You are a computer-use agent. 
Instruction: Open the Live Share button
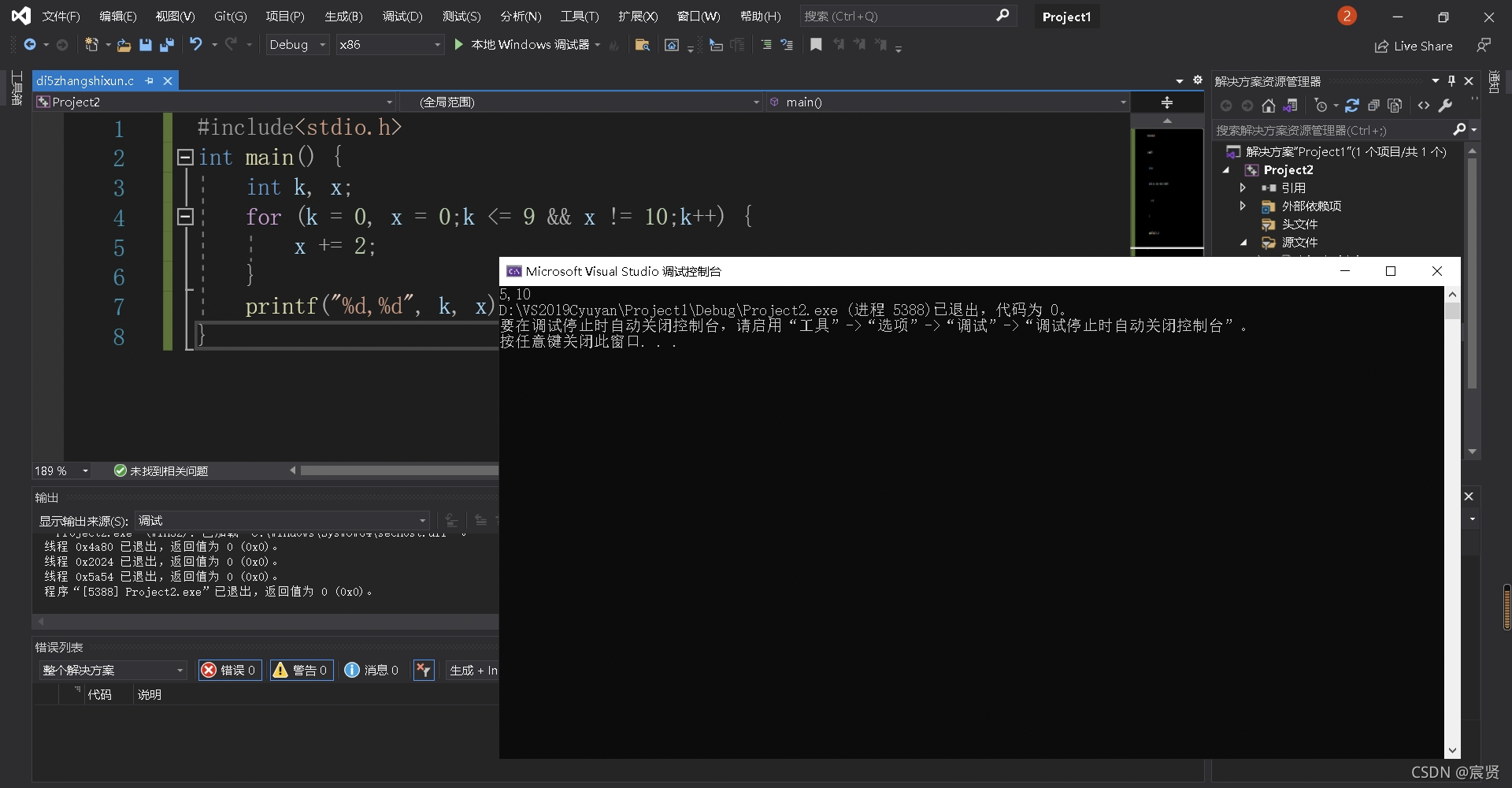tap(1414, 46)
